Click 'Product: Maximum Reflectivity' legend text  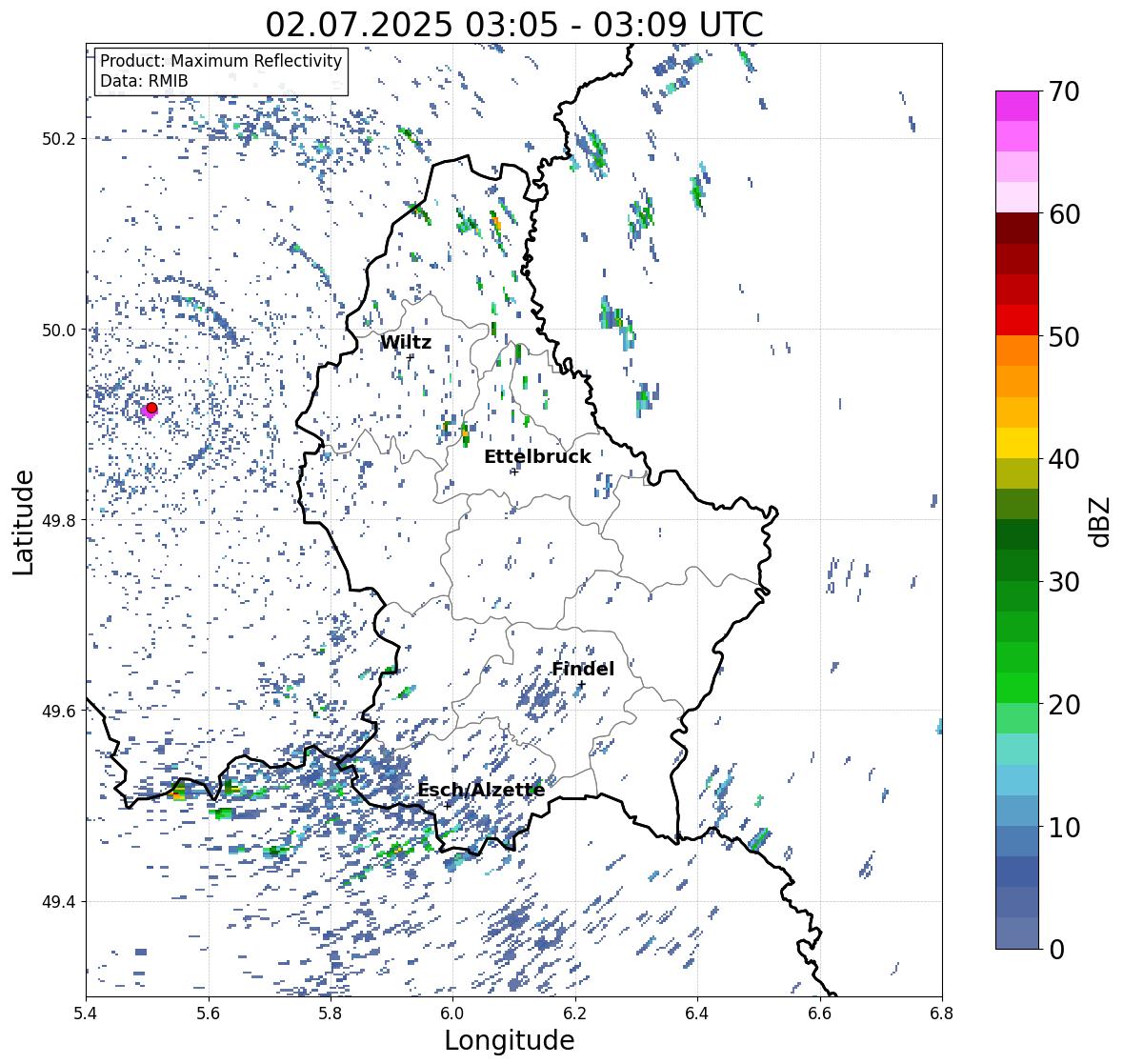click(221, 61)
